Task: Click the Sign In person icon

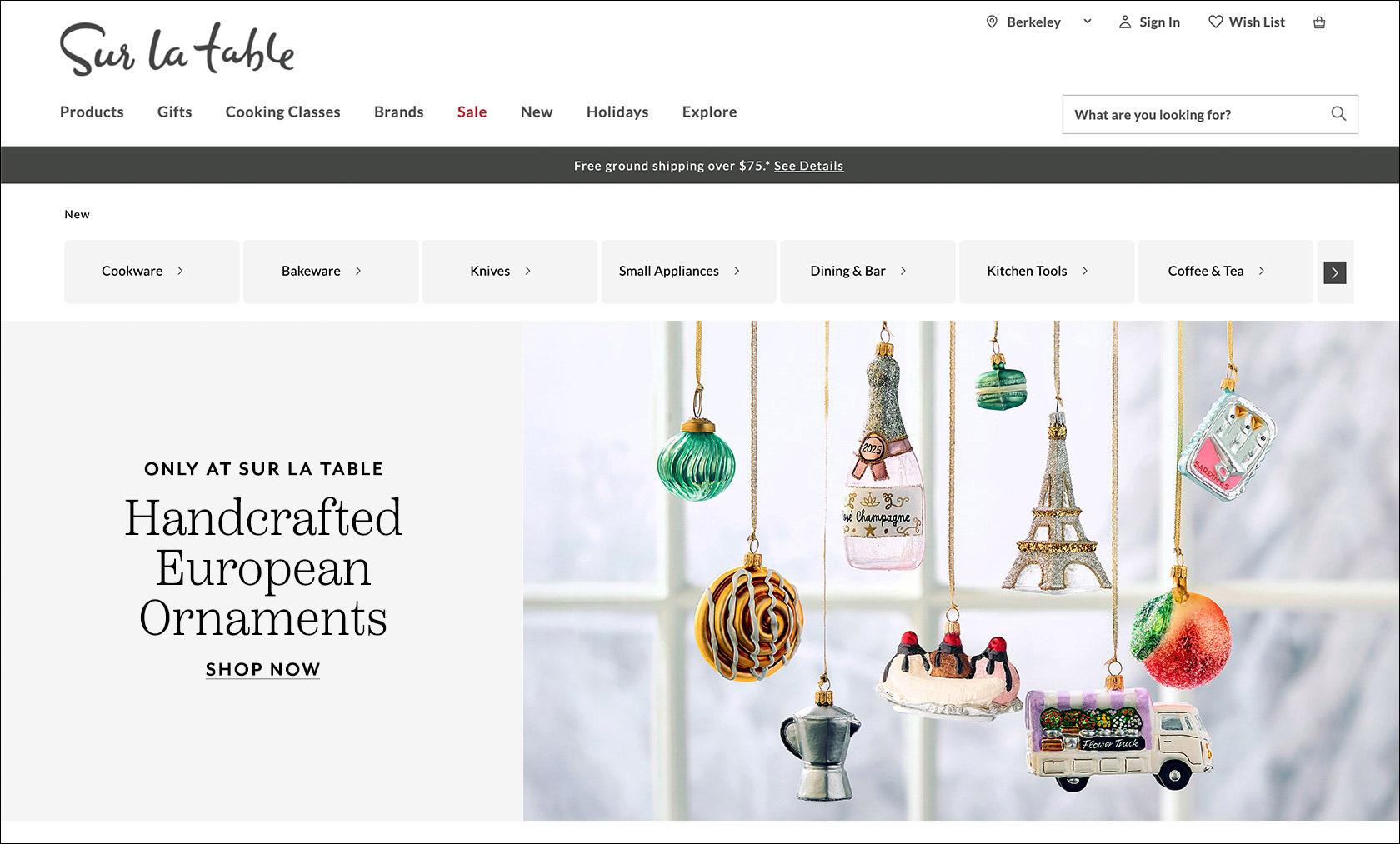Action: click(1125, 22)
